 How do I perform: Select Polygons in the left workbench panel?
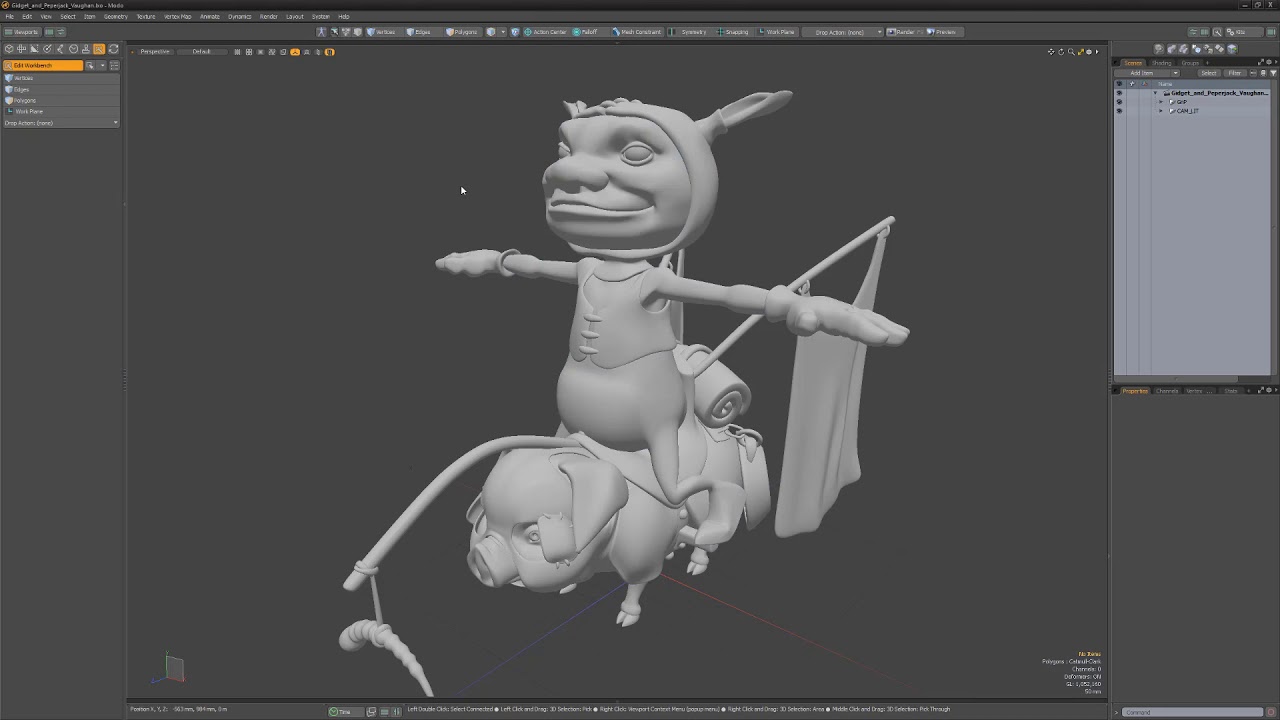(60, 100)
